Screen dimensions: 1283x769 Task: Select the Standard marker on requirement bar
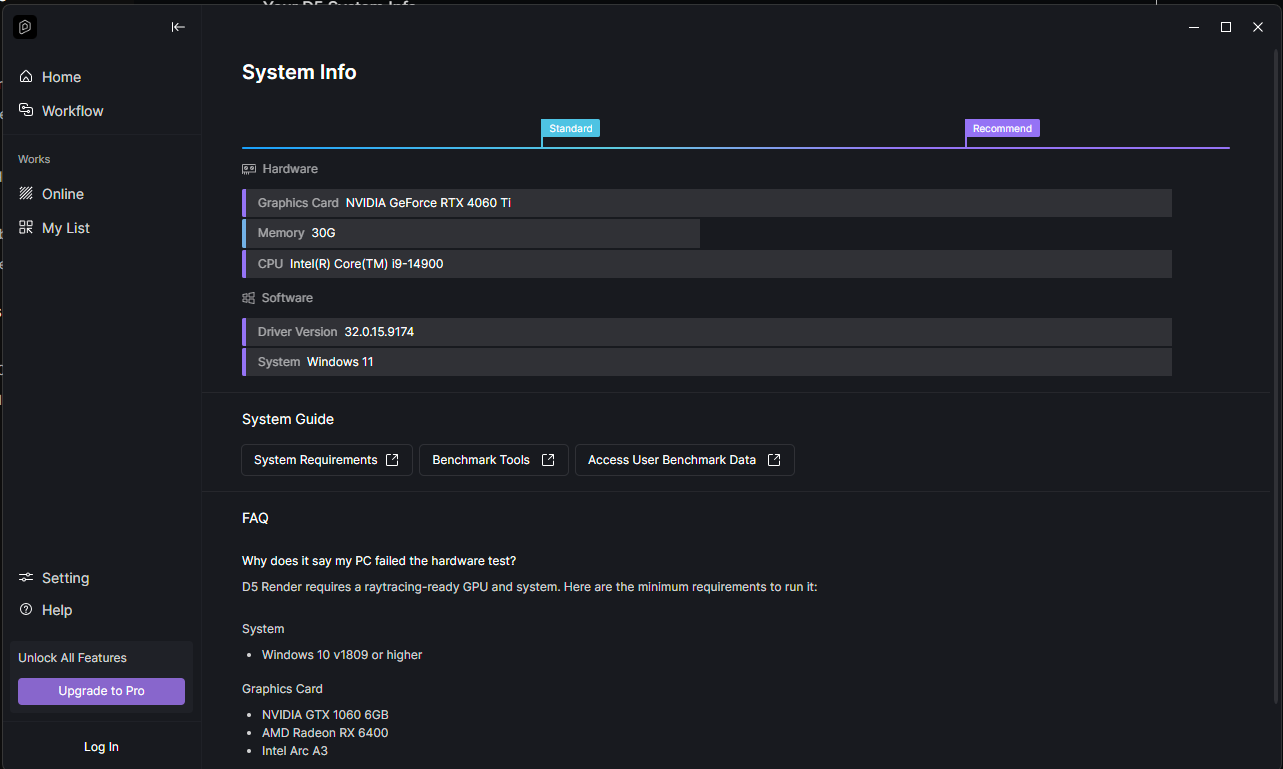click(x=570, y=128)
